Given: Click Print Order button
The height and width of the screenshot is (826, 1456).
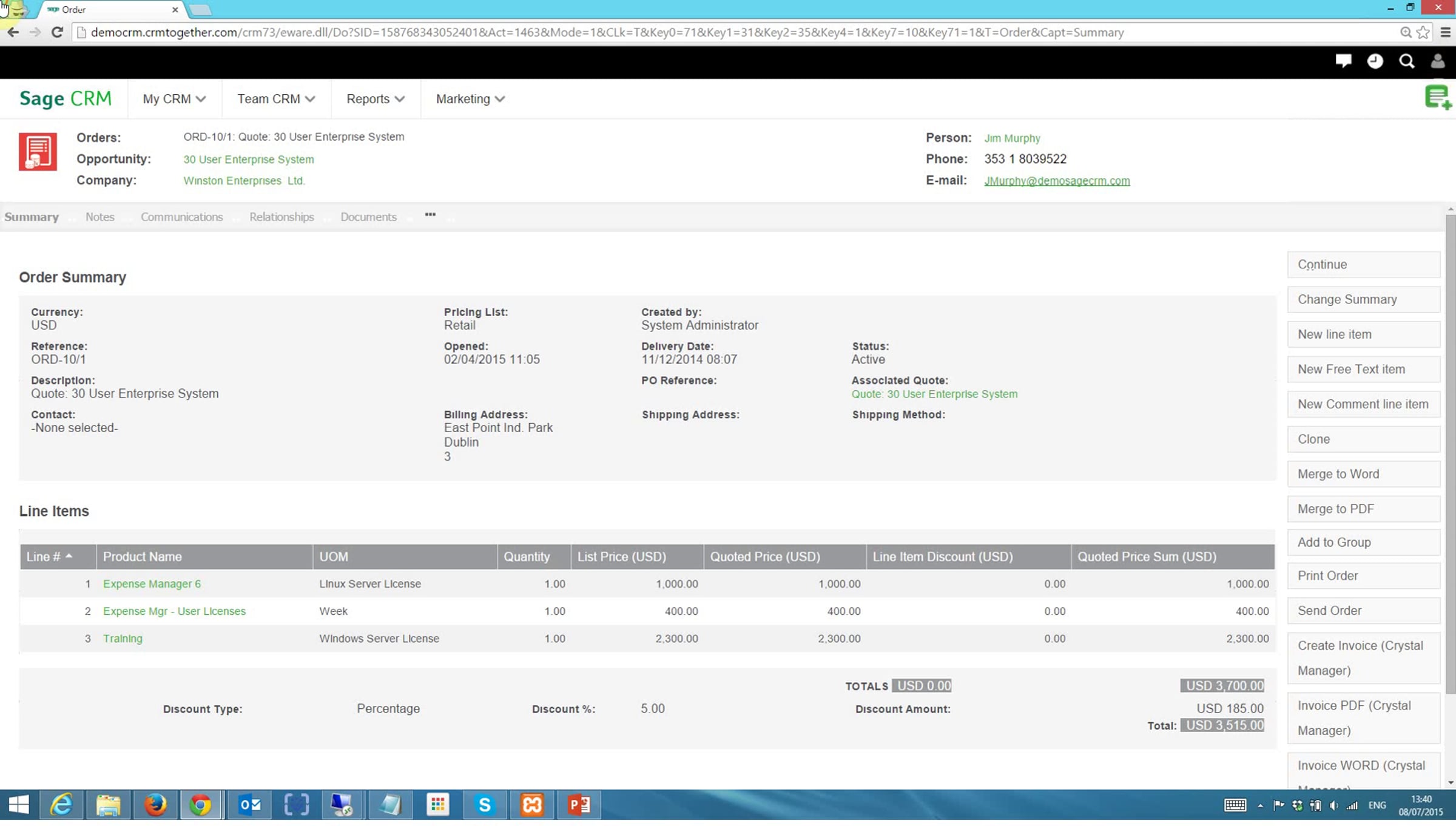Looking at the screenshot, I should coord(1363,575).
